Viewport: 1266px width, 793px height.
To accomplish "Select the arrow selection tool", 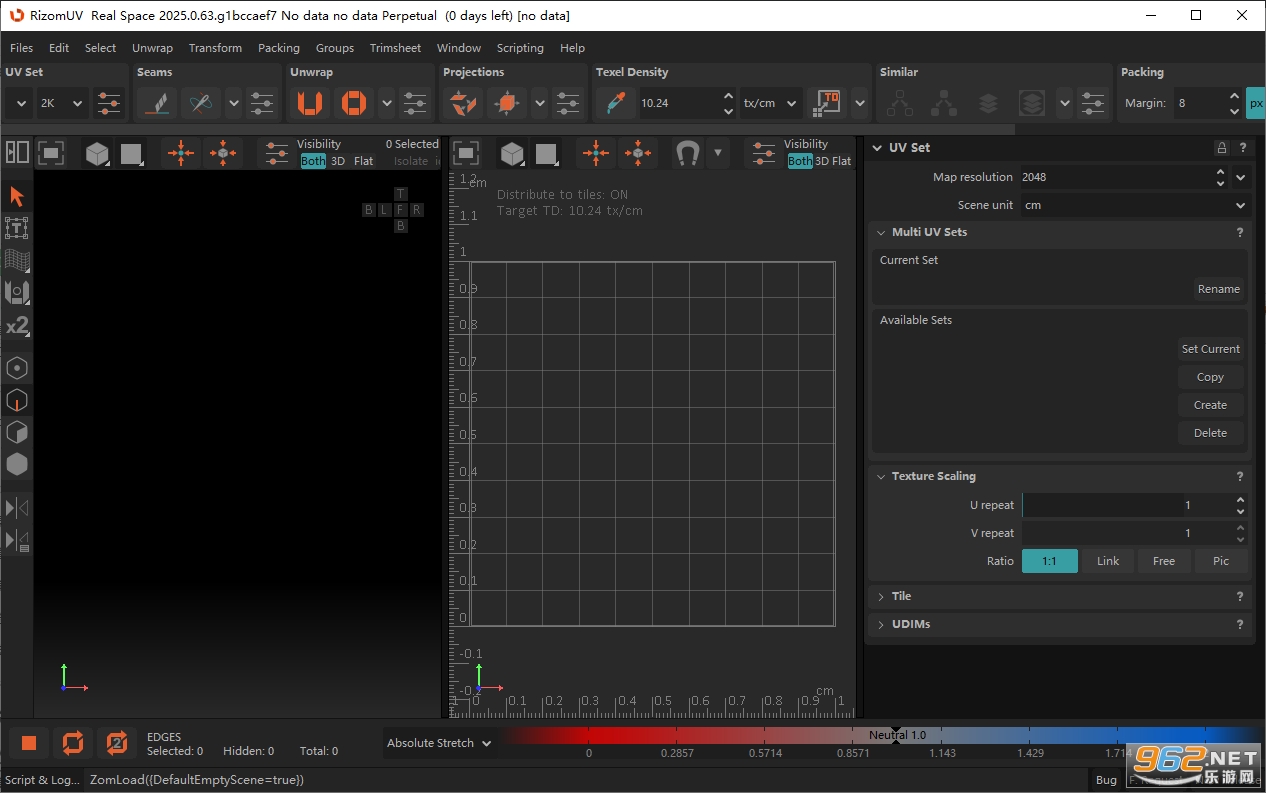I will pyautogui.click(x=17, y=196).
